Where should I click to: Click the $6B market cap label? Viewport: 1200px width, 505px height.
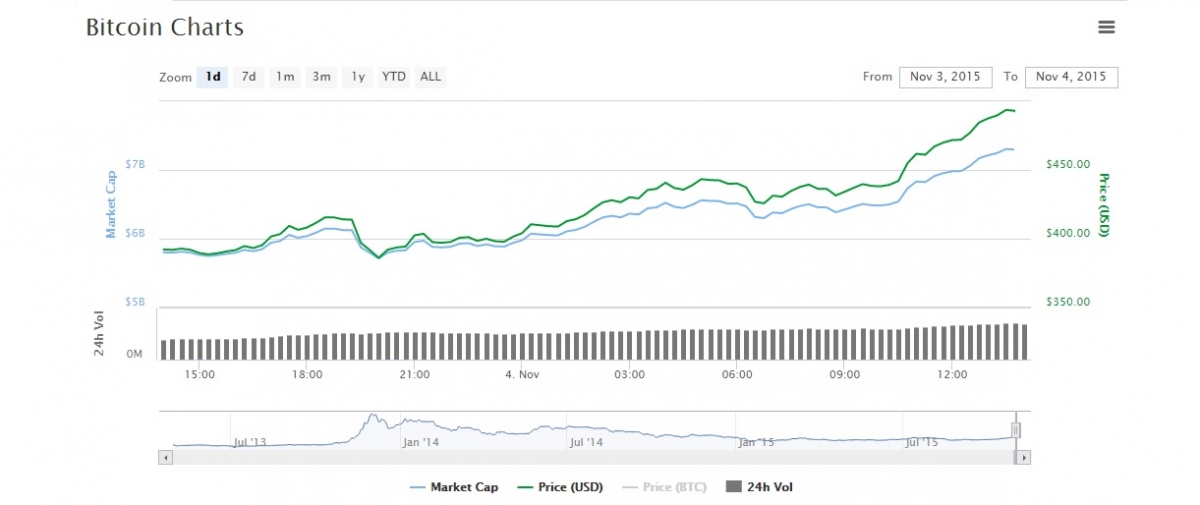tap(135, 233)
